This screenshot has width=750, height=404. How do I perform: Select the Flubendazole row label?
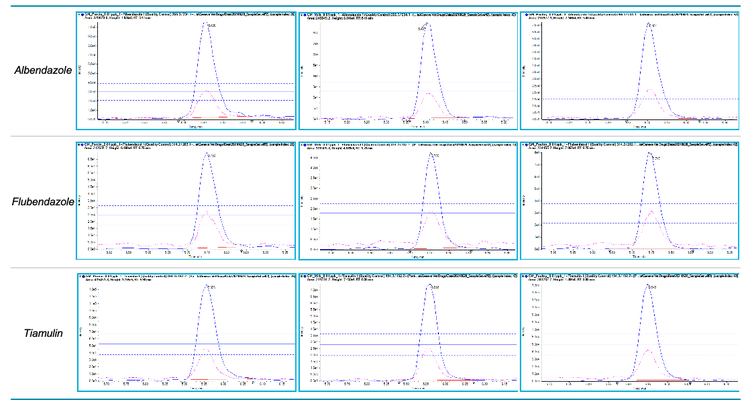tap(38, 201)
